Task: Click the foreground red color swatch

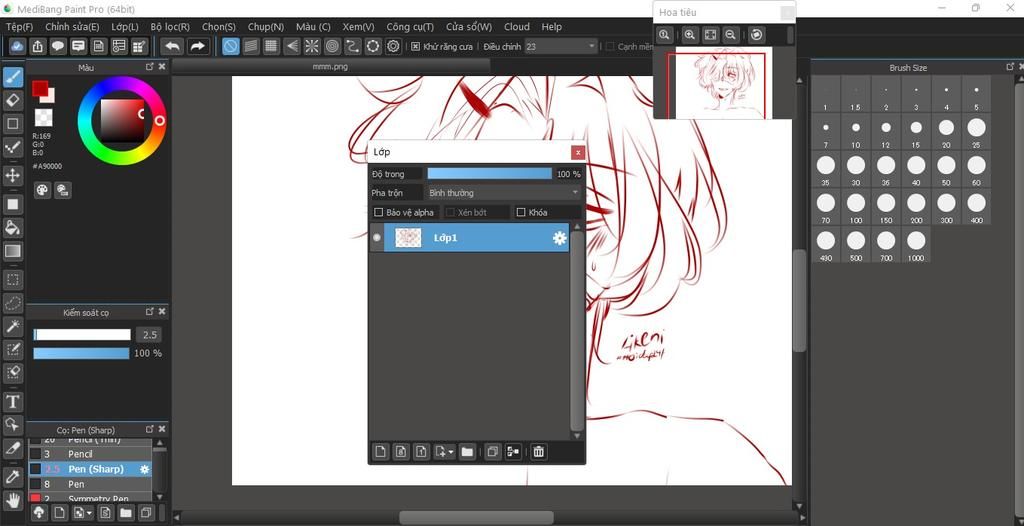Action: click(39, 87)
